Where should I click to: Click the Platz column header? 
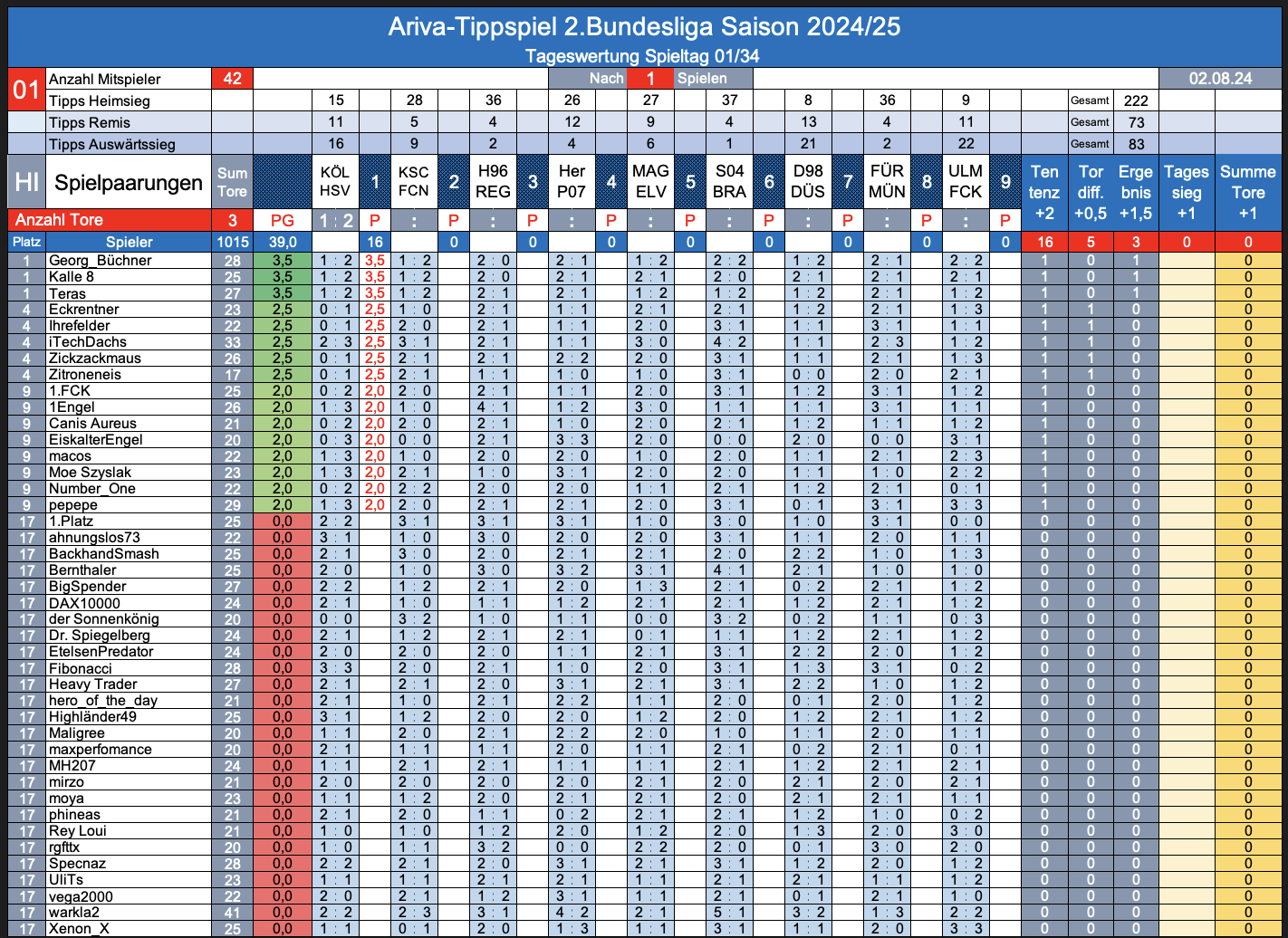[26, 242]
